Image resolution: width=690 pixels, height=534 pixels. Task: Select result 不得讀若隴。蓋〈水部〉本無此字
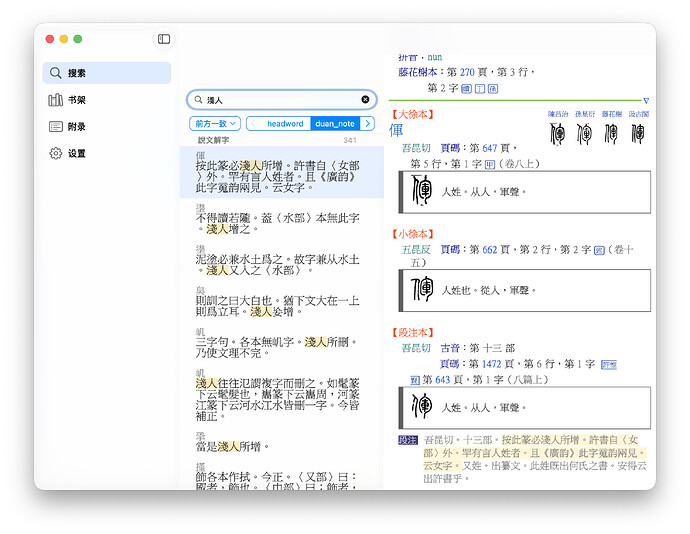tap(282, 219)
